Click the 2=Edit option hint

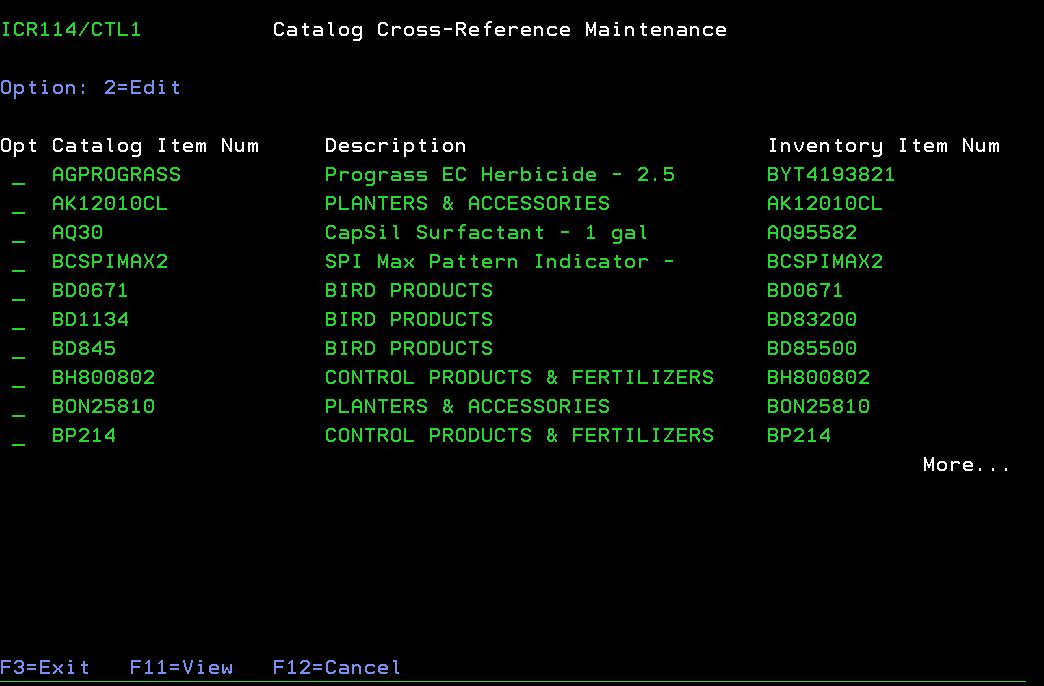point(142,88)
